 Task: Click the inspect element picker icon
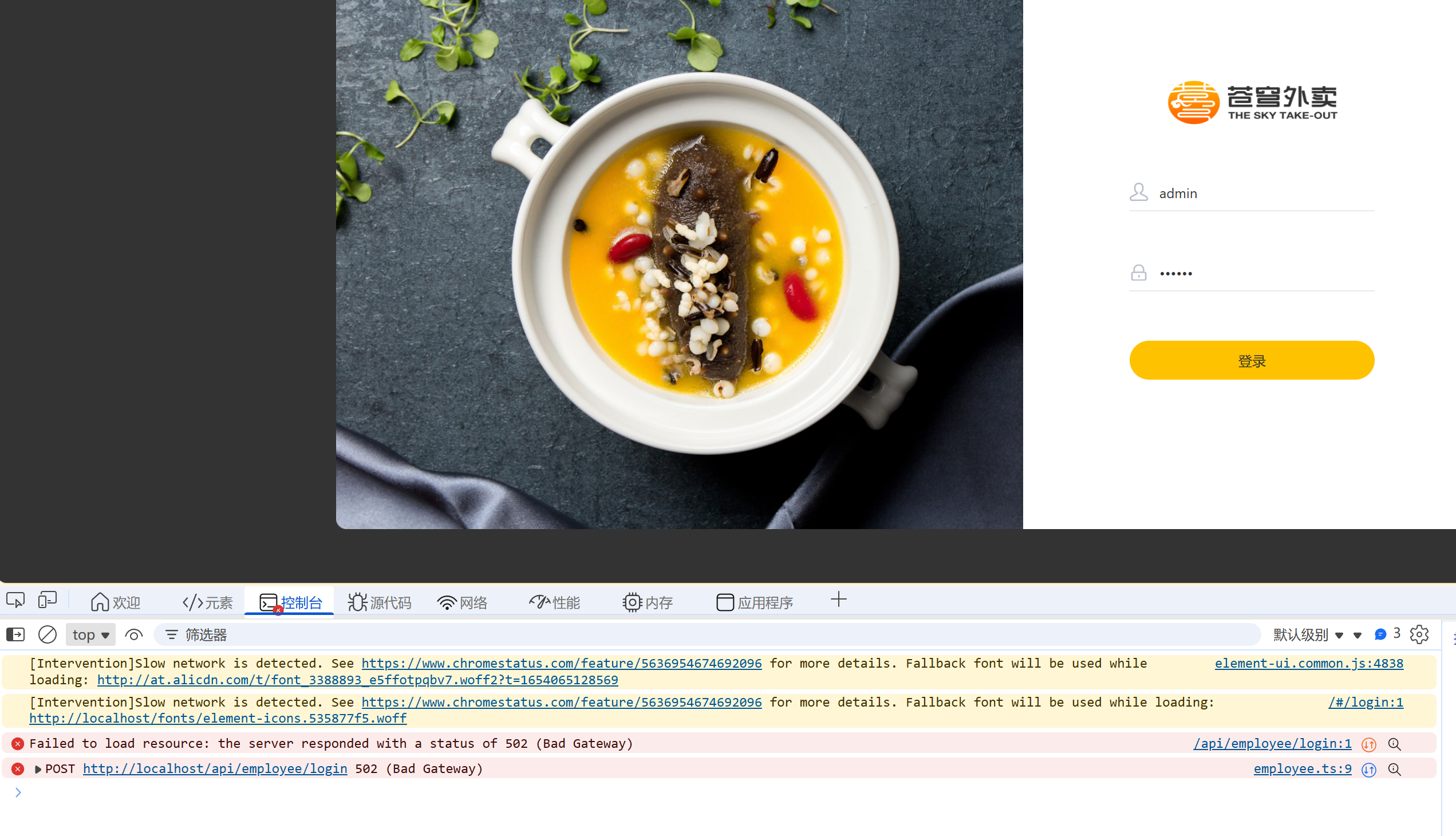pos(15,601)
